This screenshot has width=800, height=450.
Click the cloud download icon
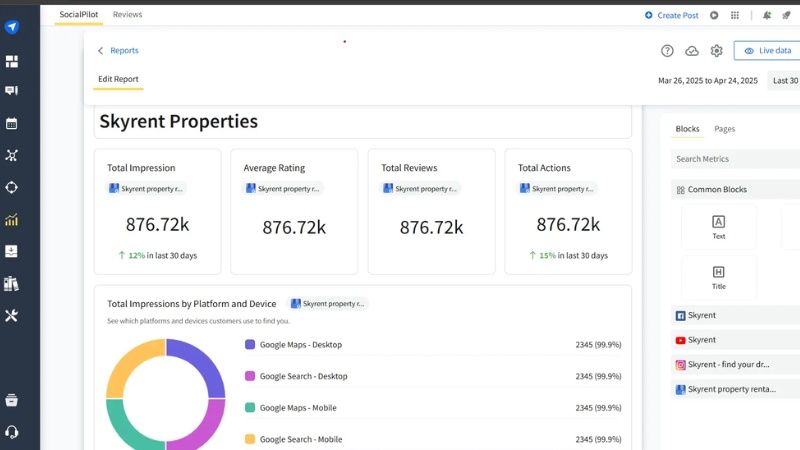click(692, 51)
